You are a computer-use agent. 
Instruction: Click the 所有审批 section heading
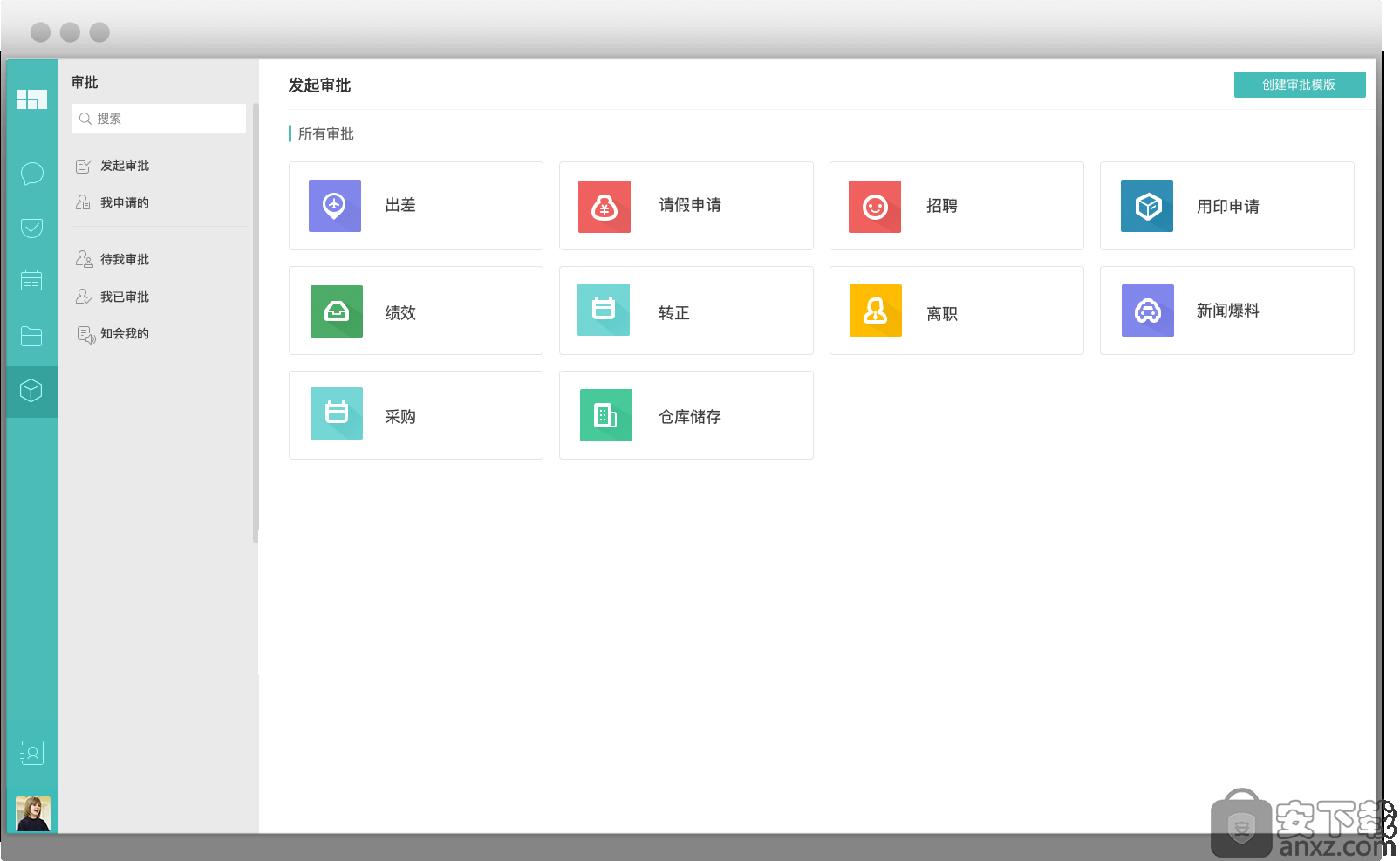[326, 133]
